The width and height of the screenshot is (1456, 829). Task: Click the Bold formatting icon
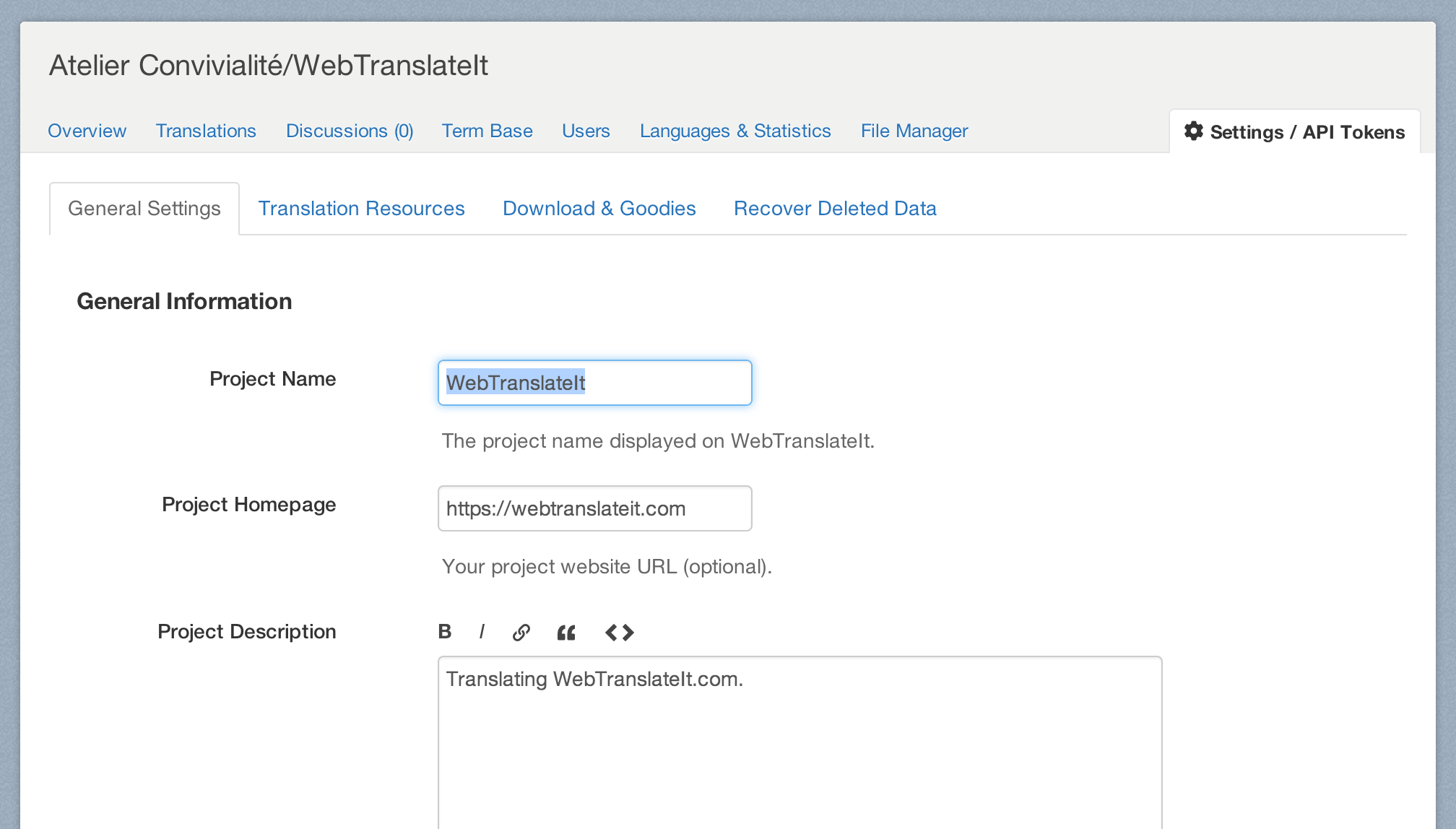click(x=445, y=632)
